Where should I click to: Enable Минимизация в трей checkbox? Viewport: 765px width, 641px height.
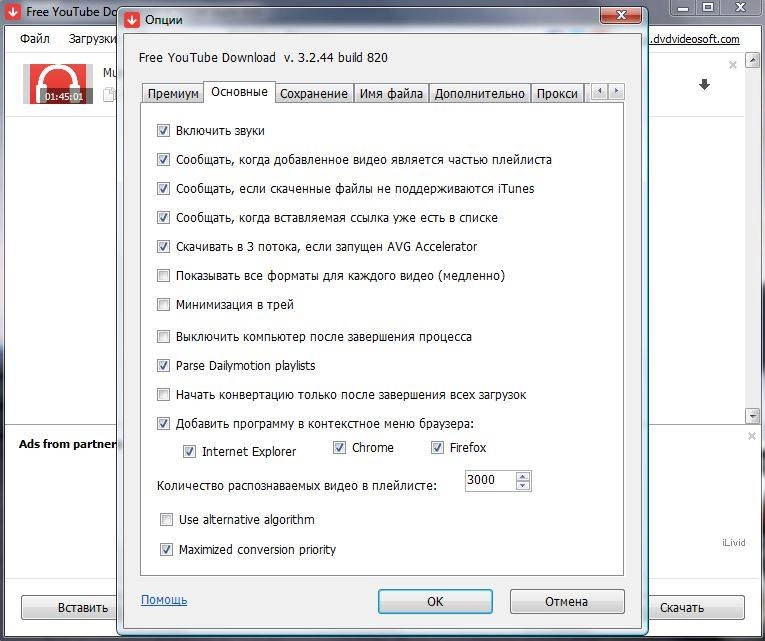[163, 304]
